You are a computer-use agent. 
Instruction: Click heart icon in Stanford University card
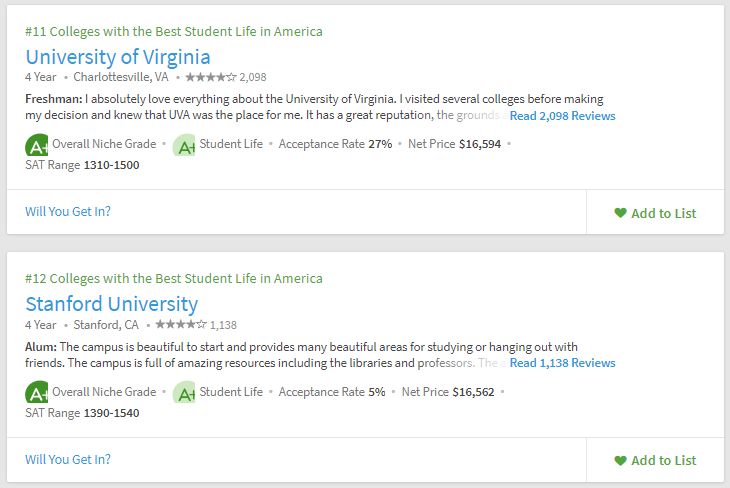(620, 461)
